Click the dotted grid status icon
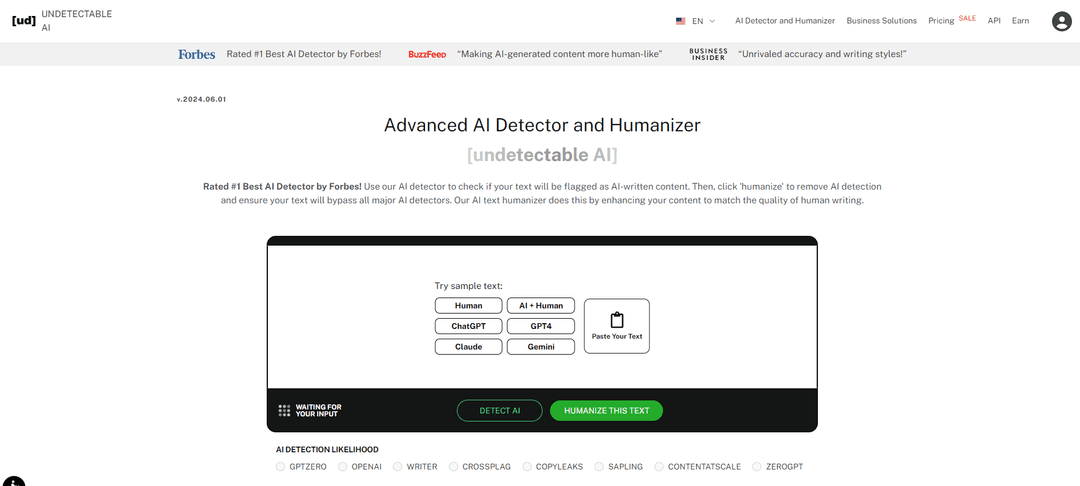 click(x=284, y=411)
